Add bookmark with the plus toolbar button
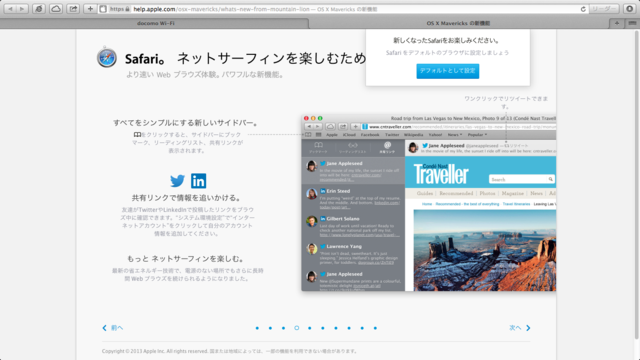 point(90,9)
